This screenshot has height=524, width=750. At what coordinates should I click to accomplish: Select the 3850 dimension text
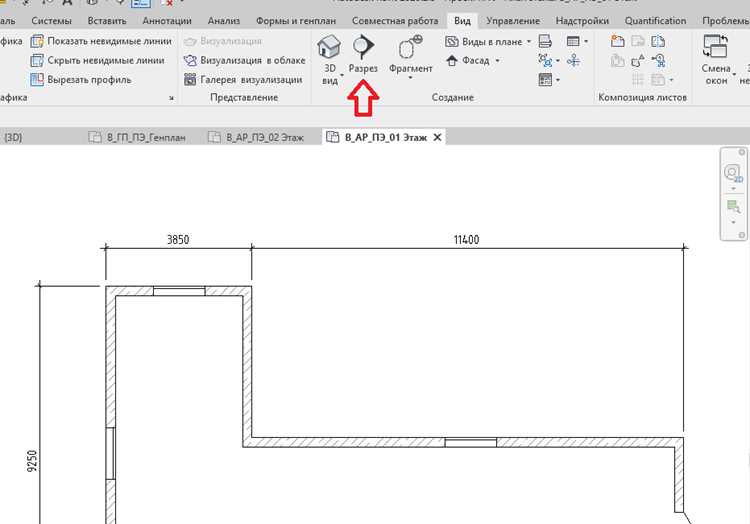tap(178, 240)
